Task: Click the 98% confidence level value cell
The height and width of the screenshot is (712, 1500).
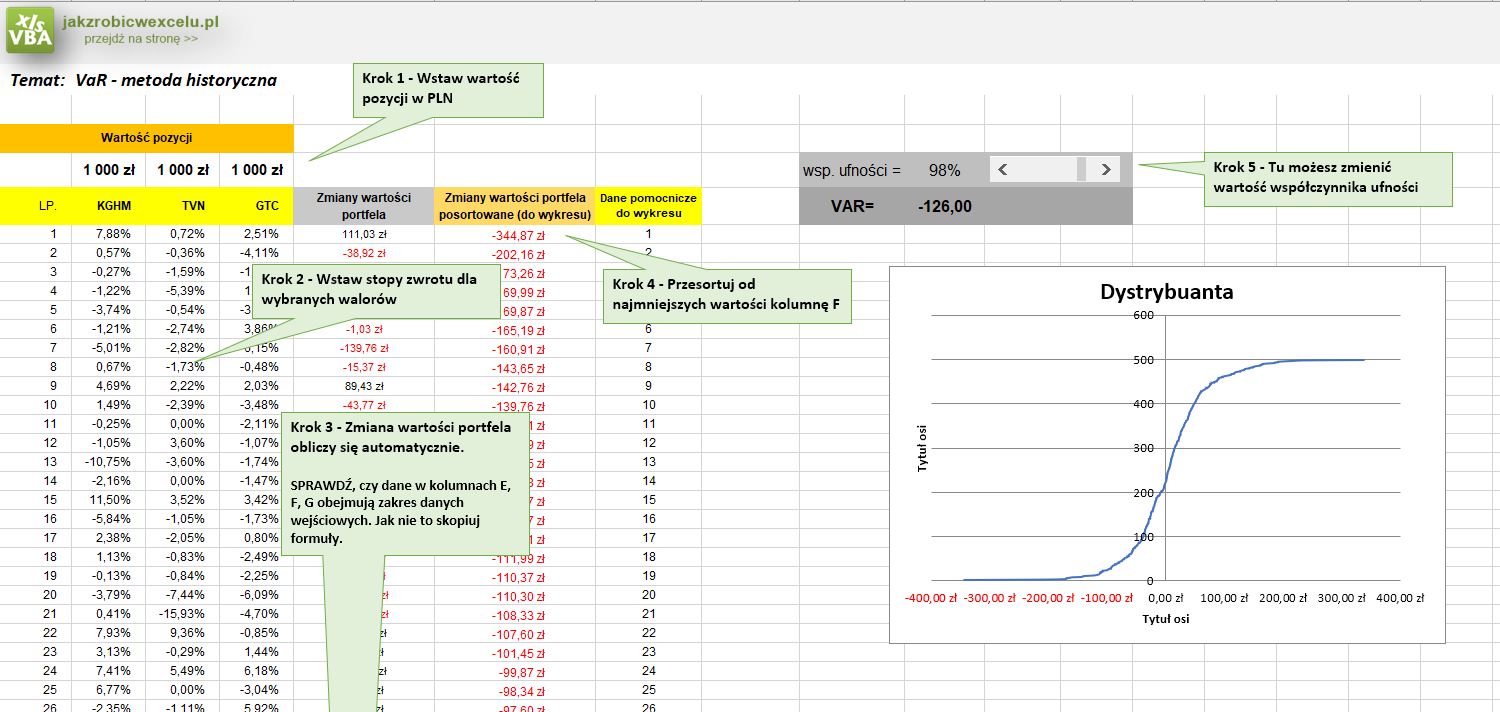Action: pyautogui.click(x=943, y=170)
